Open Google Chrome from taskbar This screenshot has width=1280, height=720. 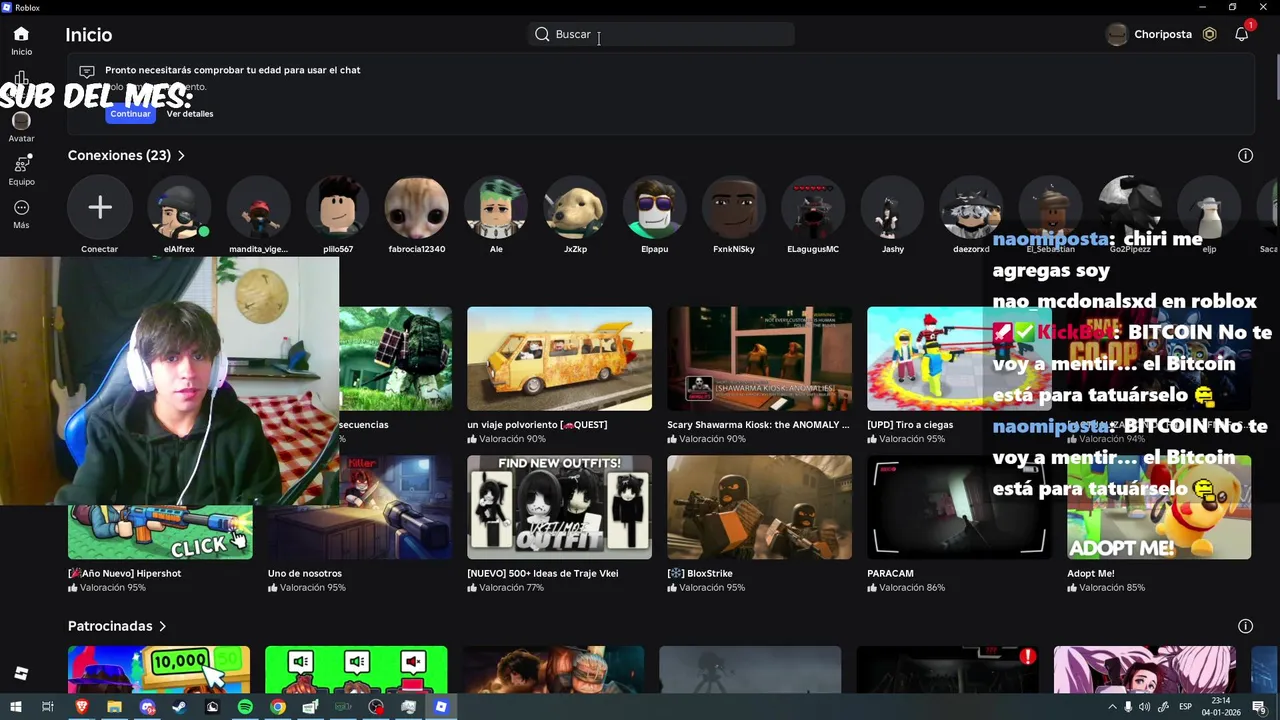click(x=278, y=707)
